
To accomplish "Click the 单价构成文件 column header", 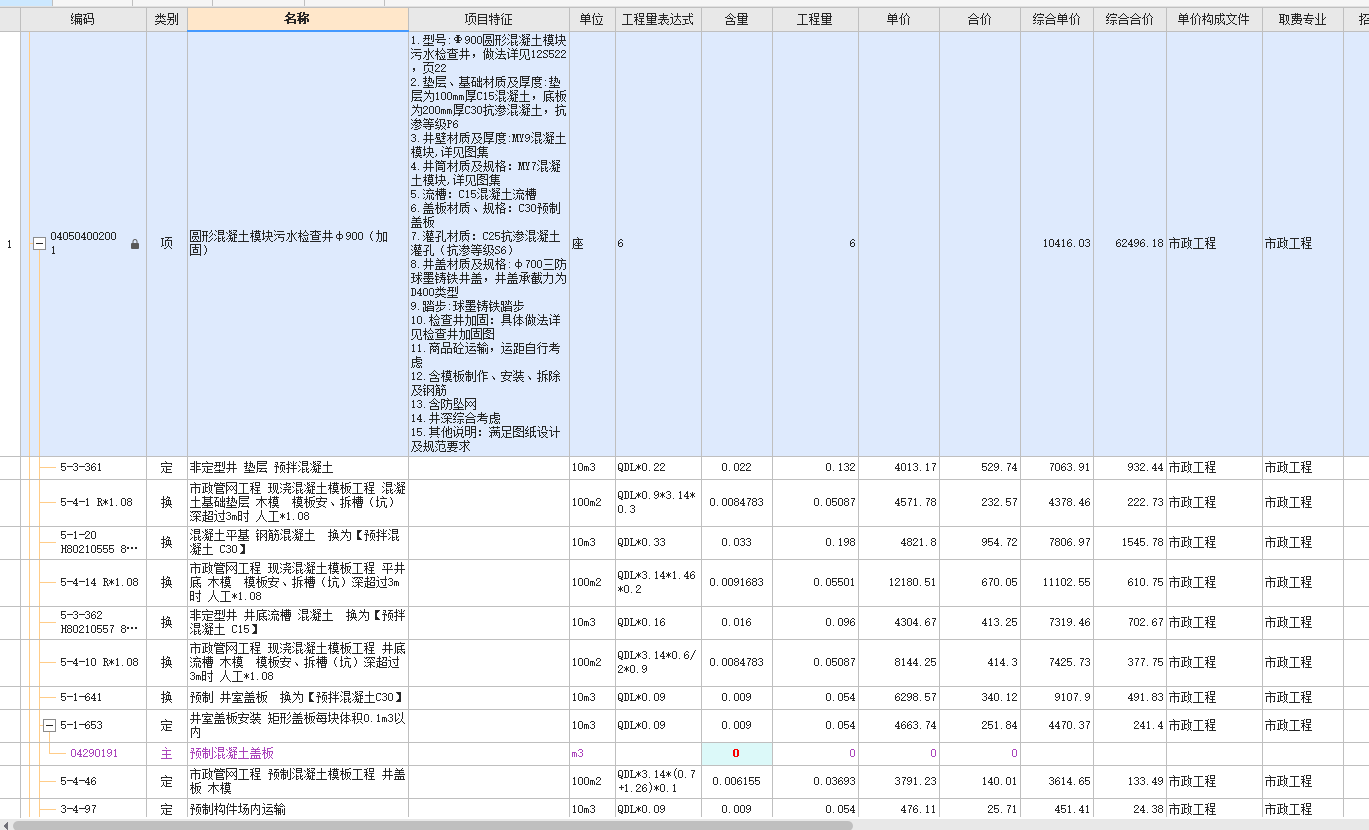I will (x=1214, y=20).
